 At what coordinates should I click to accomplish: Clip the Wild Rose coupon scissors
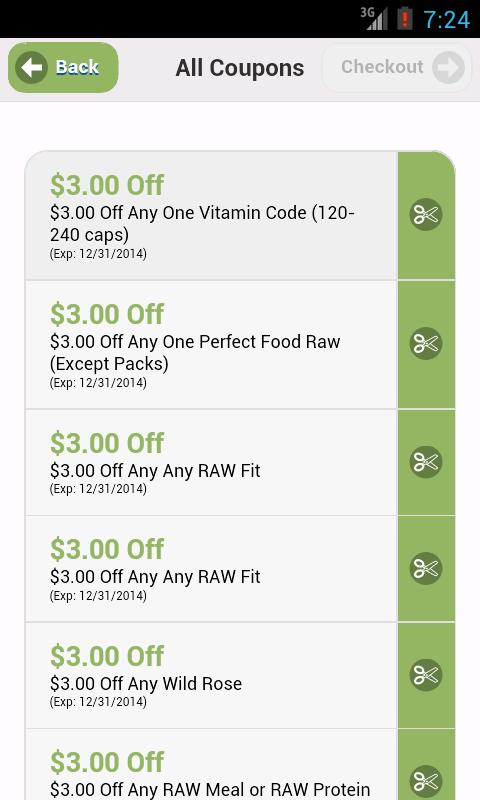coord(426,675)
